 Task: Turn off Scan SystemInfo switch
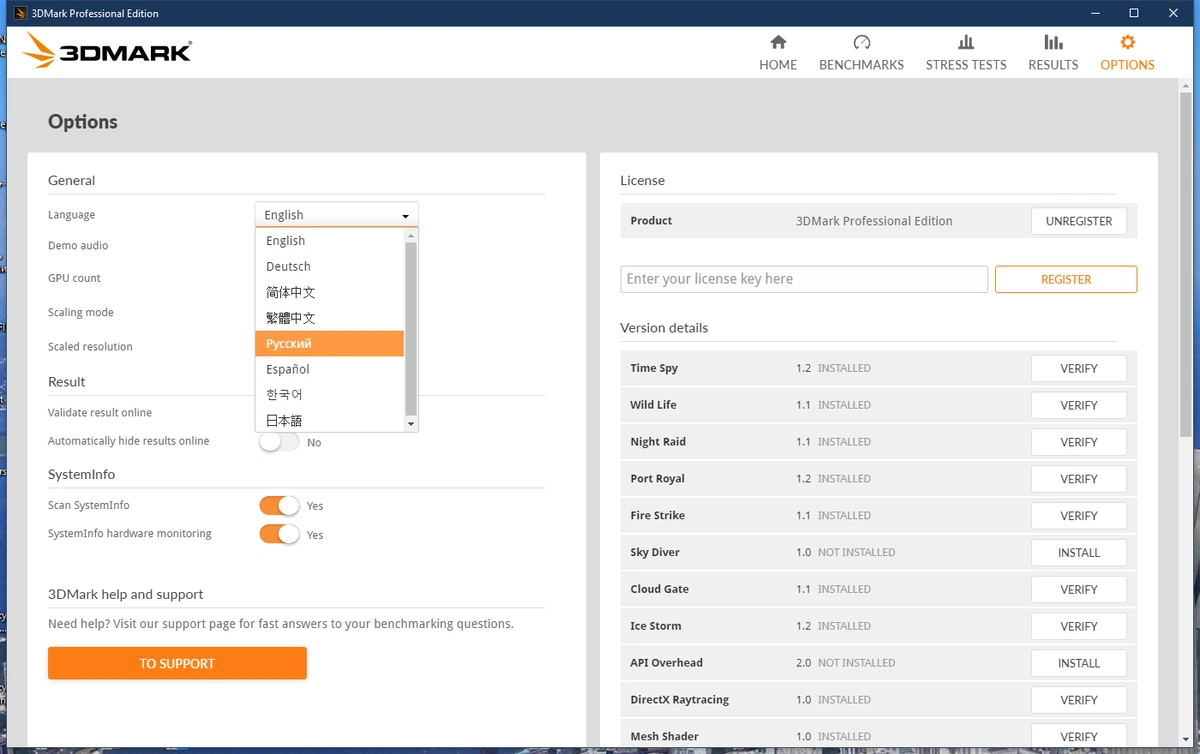coord(279,505)
